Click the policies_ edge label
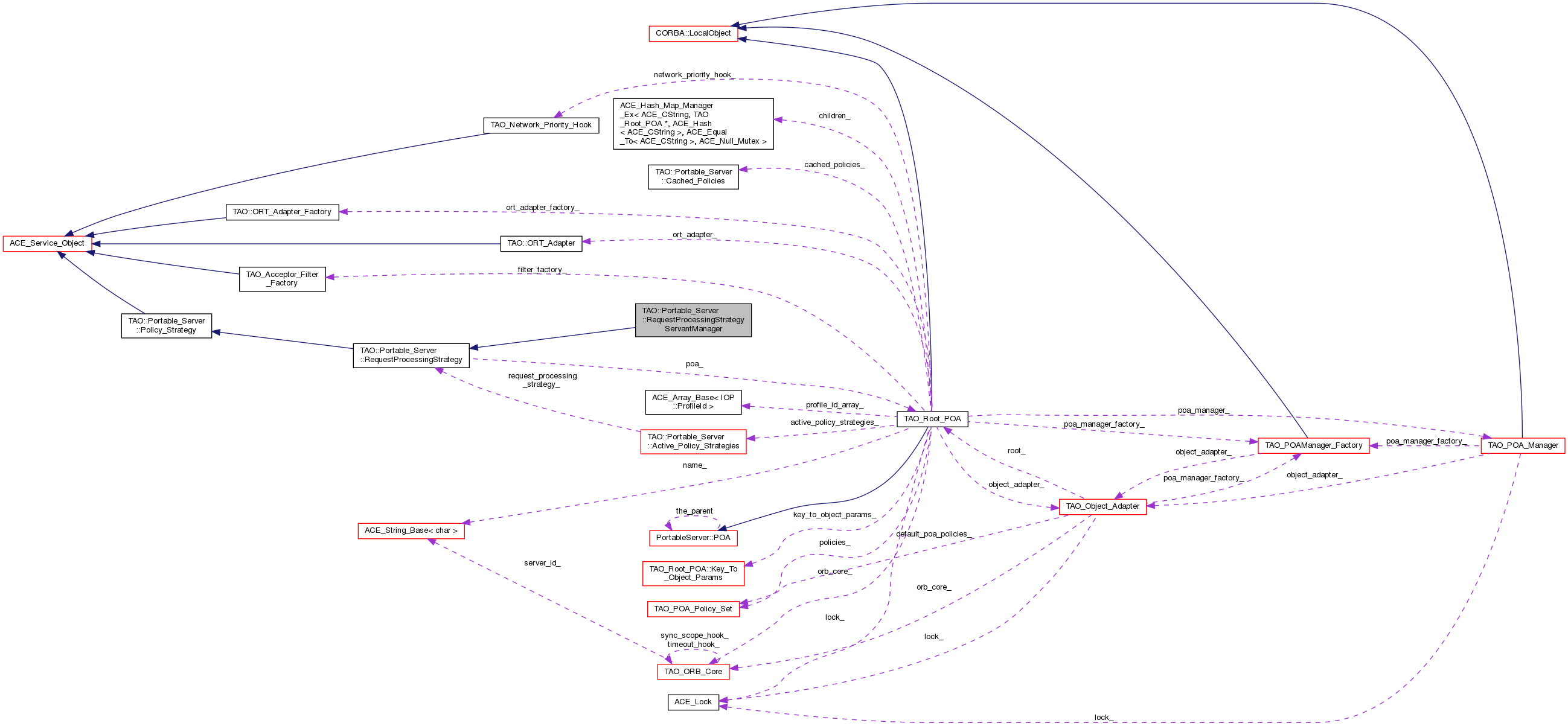This screenshot has width=1568, height=726. coord(834,543)
